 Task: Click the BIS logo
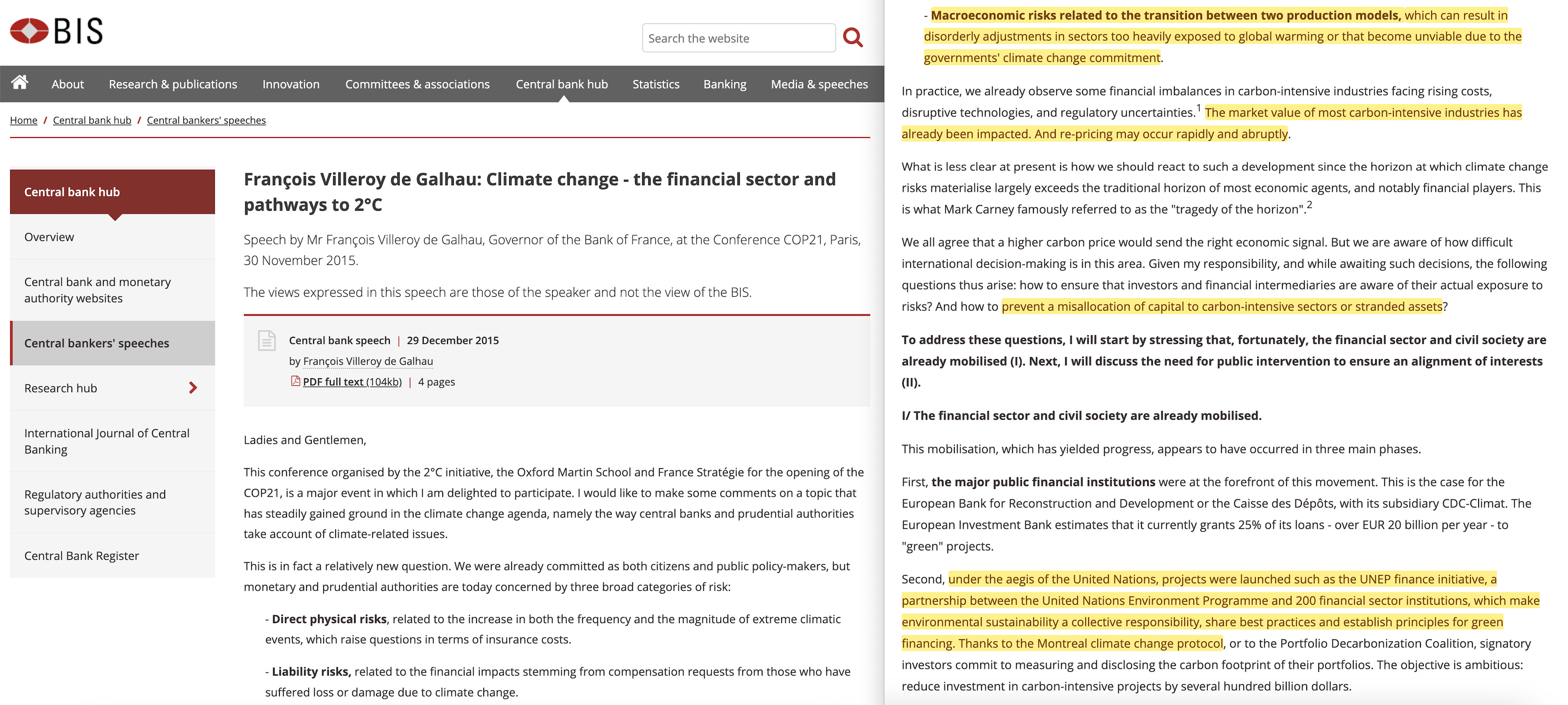[x=56, y=30]
